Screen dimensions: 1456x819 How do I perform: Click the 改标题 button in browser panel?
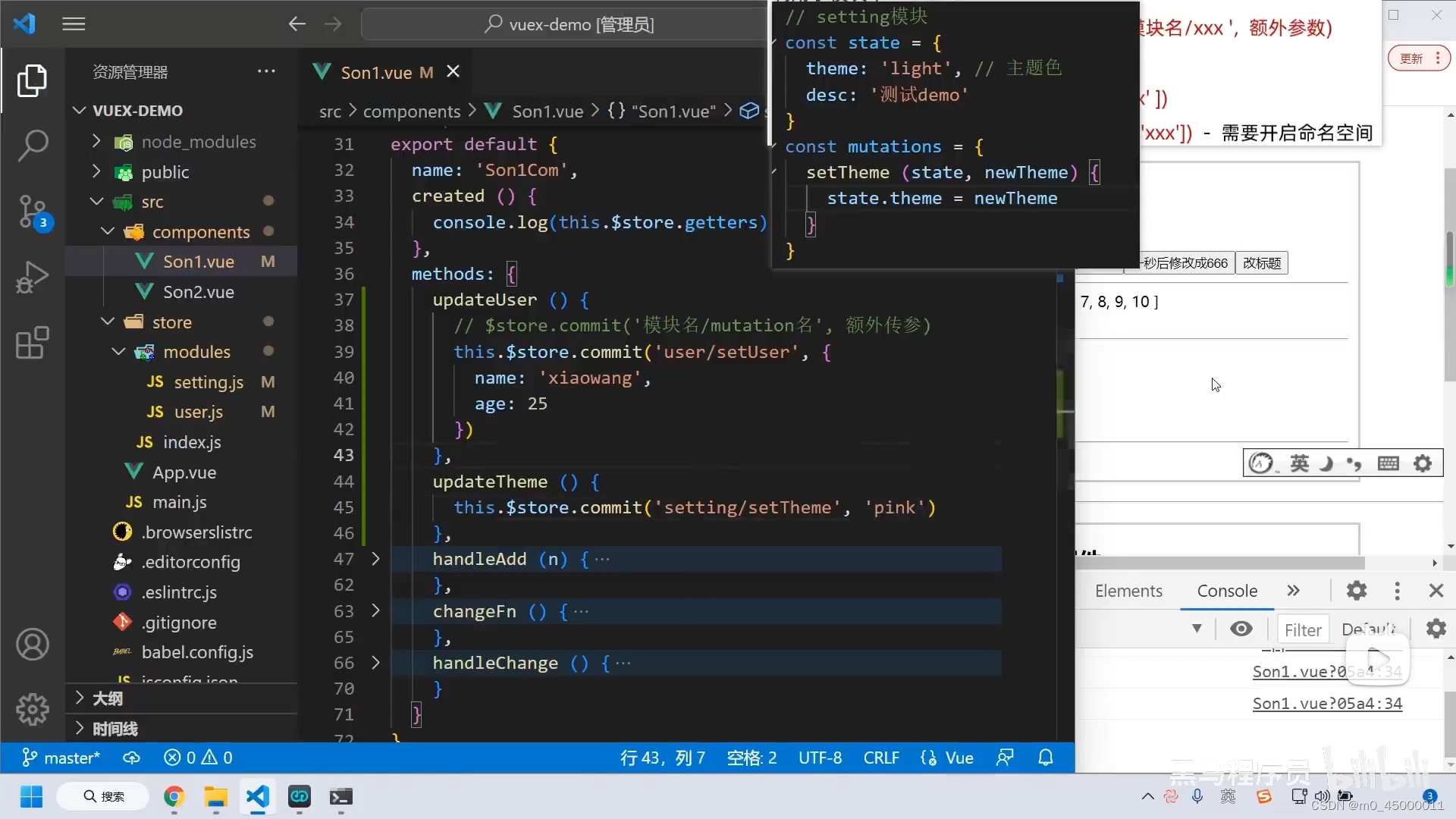1261,263
